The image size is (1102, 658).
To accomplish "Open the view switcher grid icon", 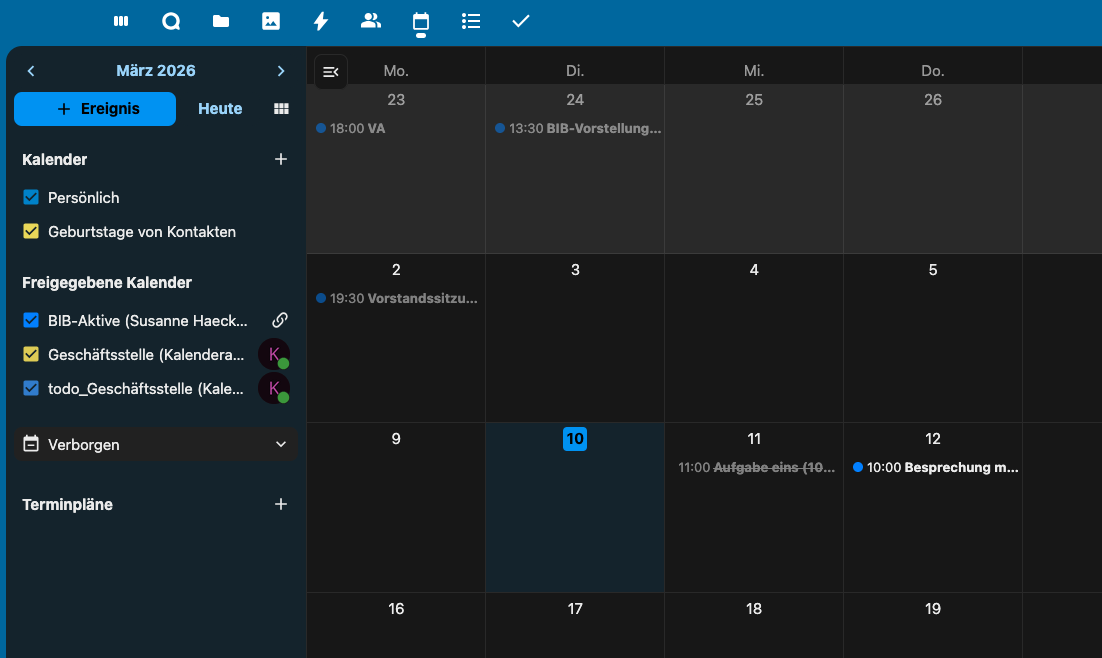I will (x=281, y=109).
